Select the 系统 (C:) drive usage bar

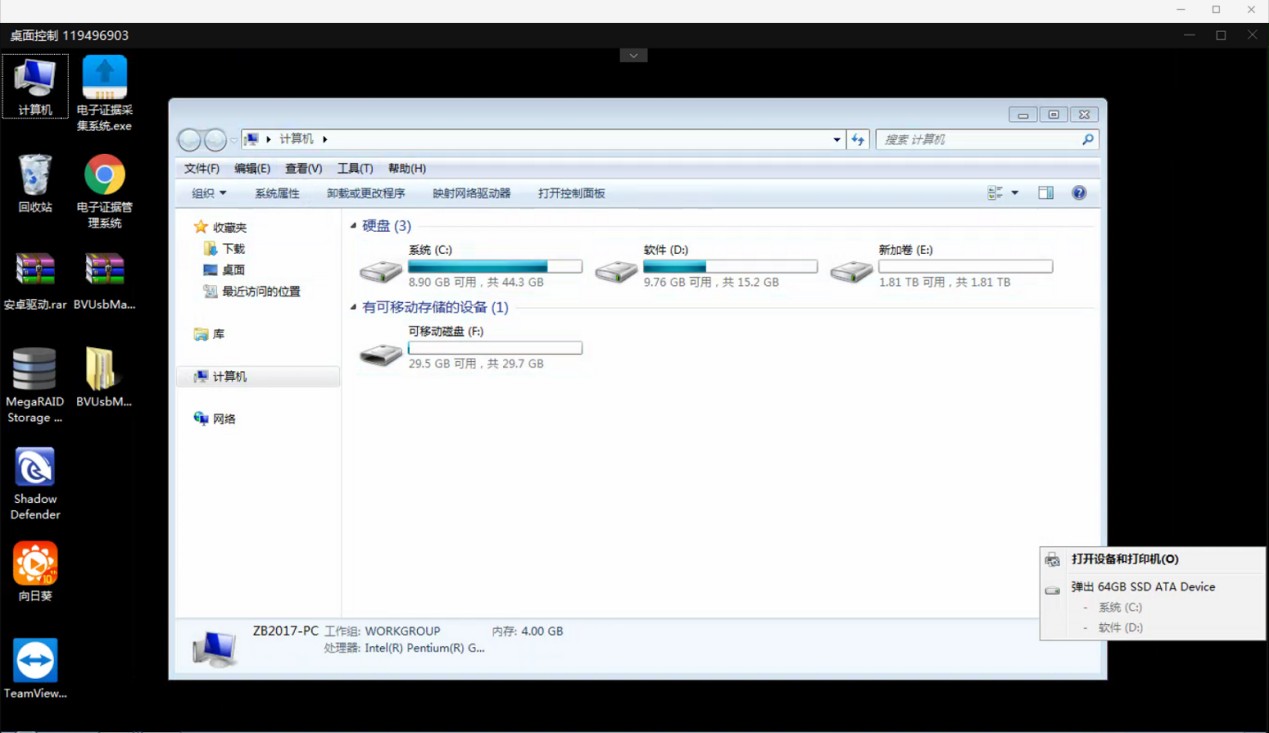(x=495, y=267)
